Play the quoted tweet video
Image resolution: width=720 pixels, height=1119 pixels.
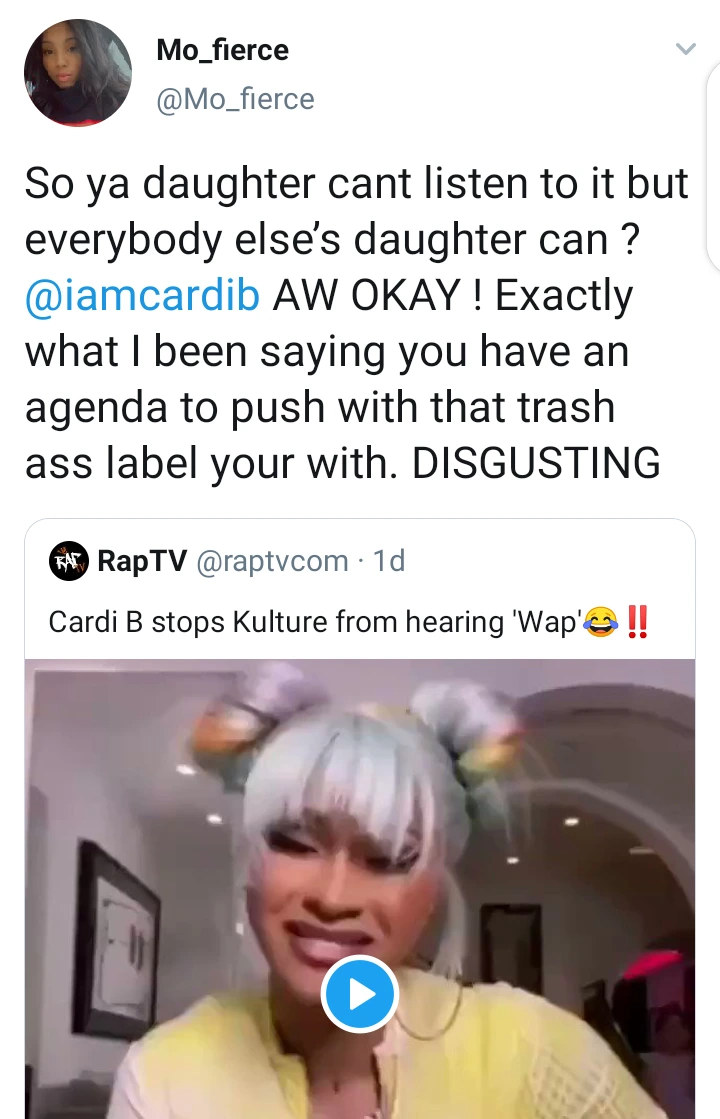(x=359, y=994)
